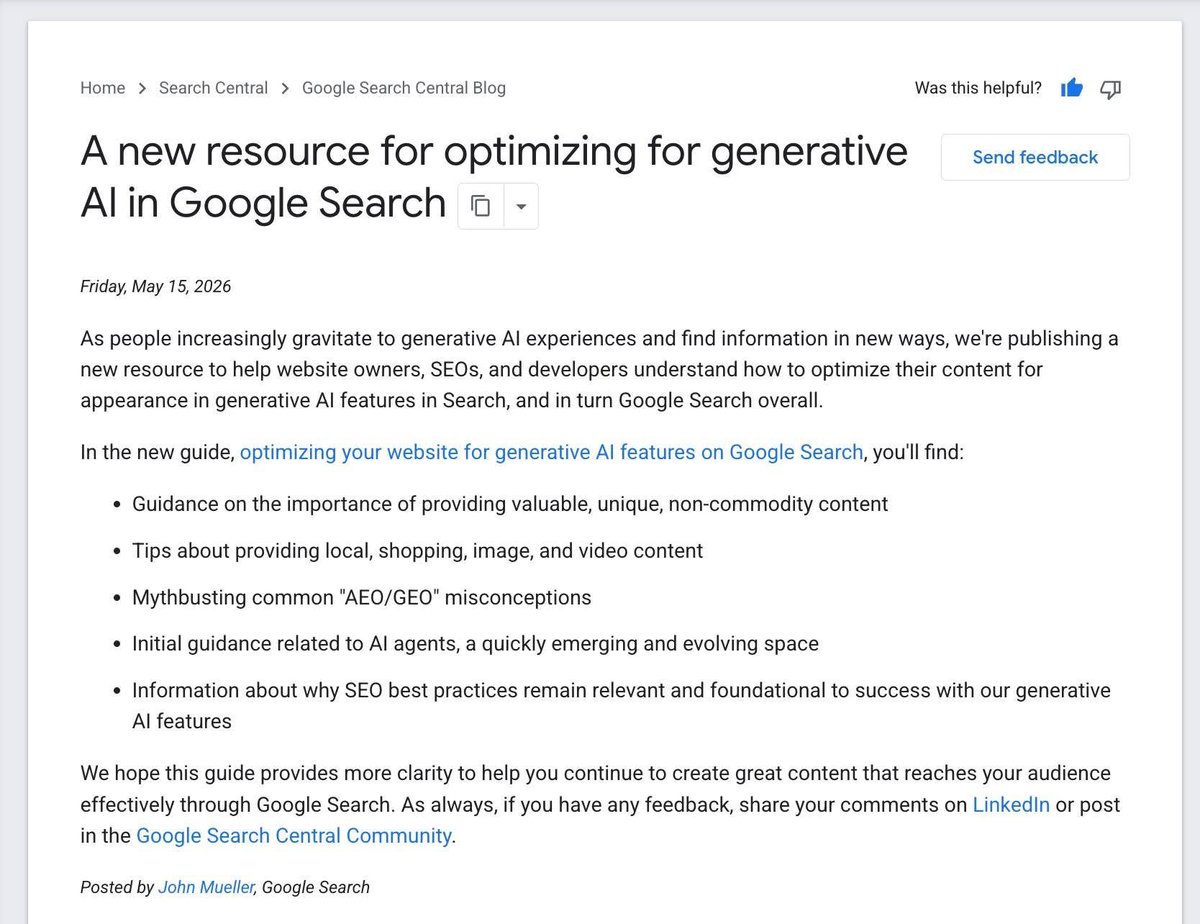Click the thumbs down not helpful icon

[x=1110, y=88]
